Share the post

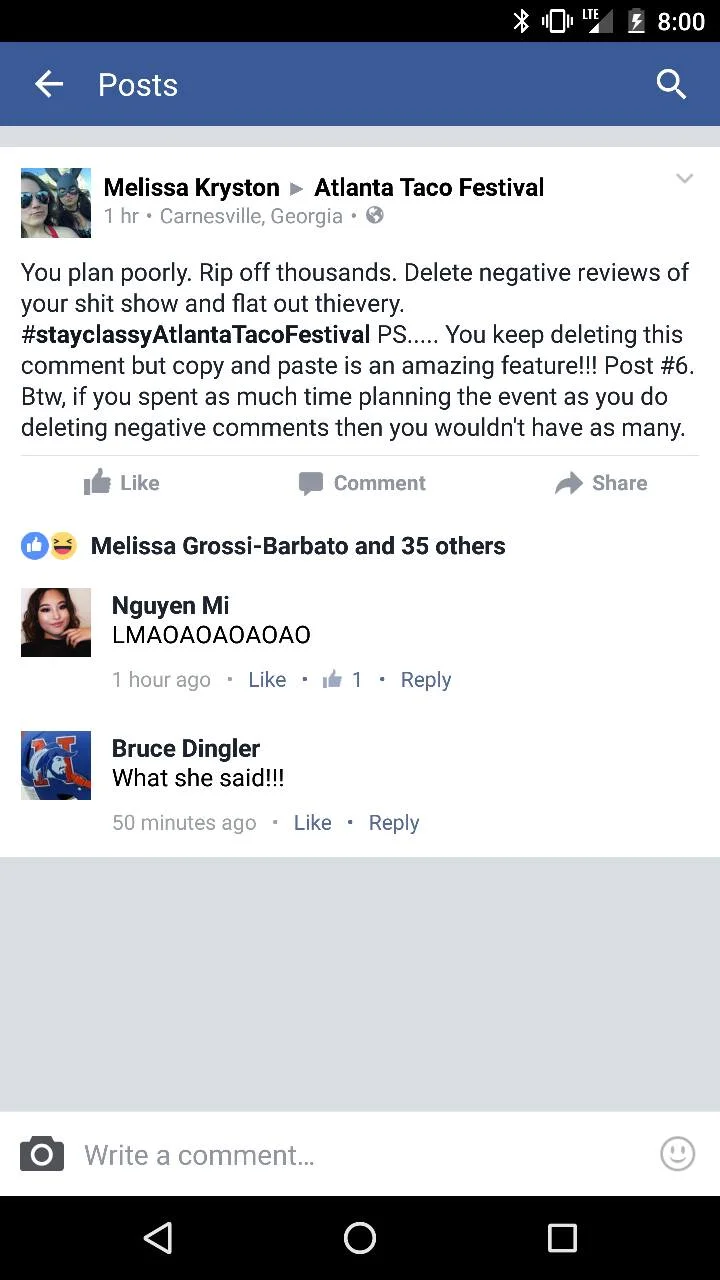(601, 483)
